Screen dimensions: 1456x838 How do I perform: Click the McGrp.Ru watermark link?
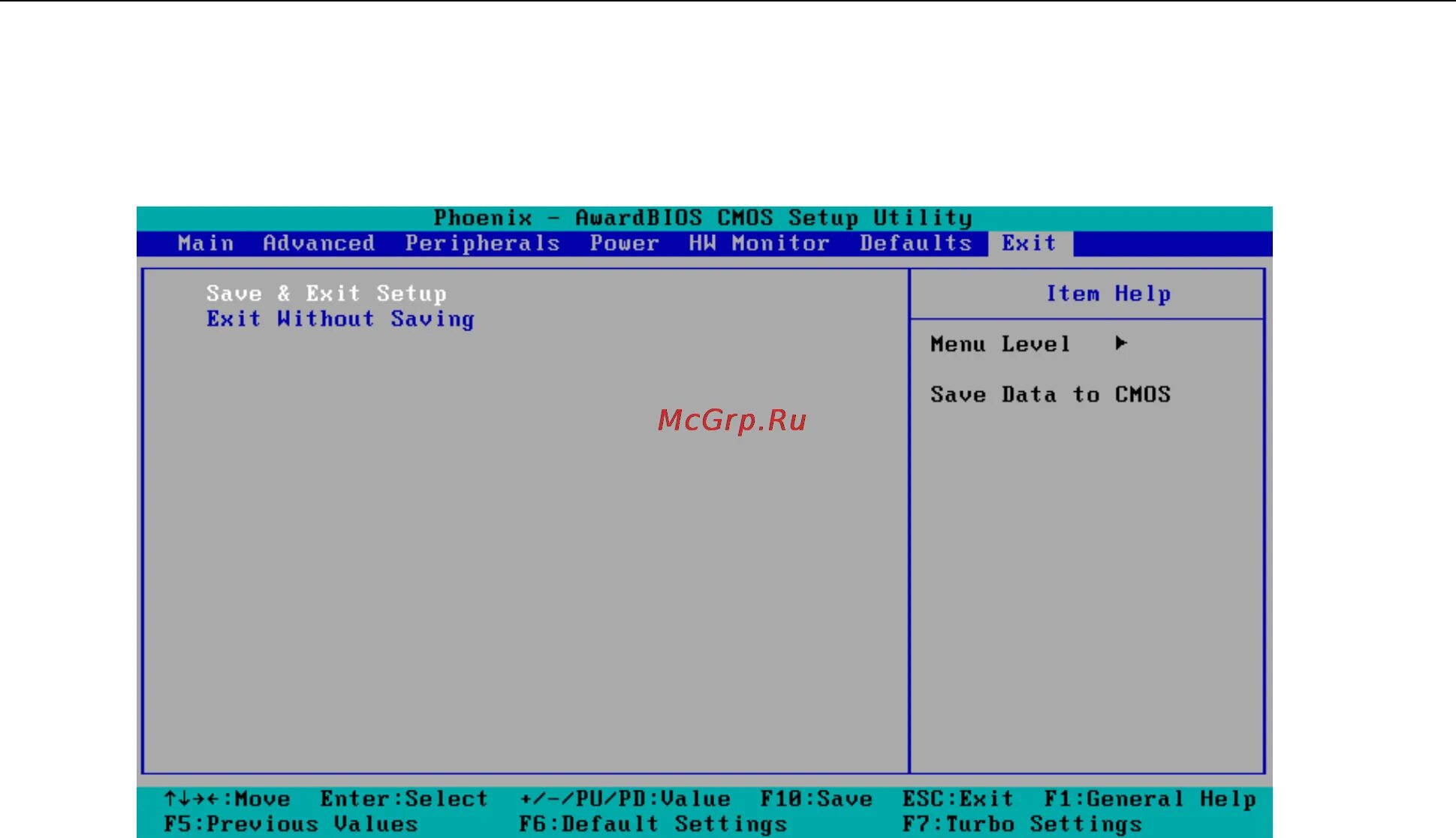click(732, 420)
